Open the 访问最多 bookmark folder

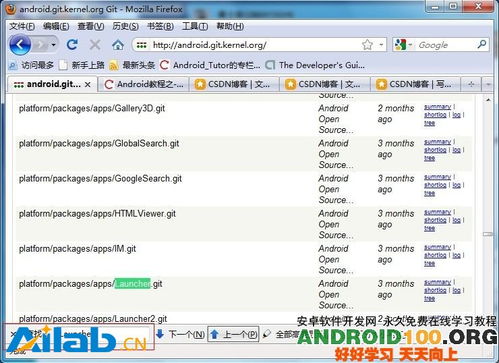(31, 65)
